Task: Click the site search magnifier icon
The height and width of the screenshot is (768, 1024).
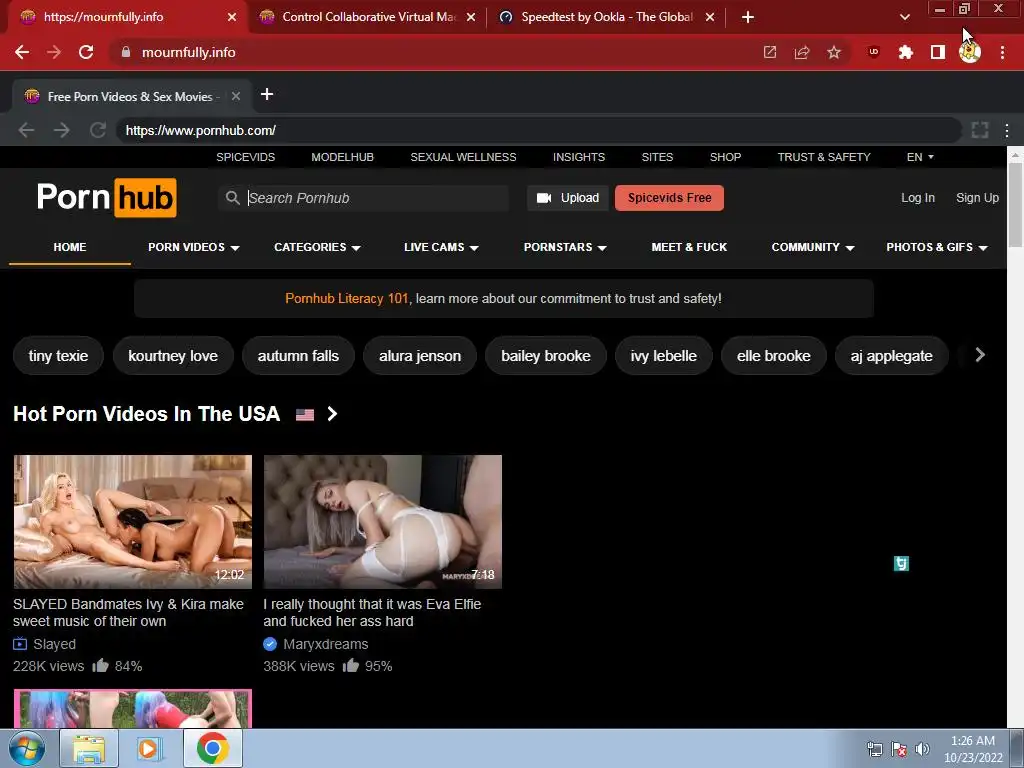Action: [232, 197]
